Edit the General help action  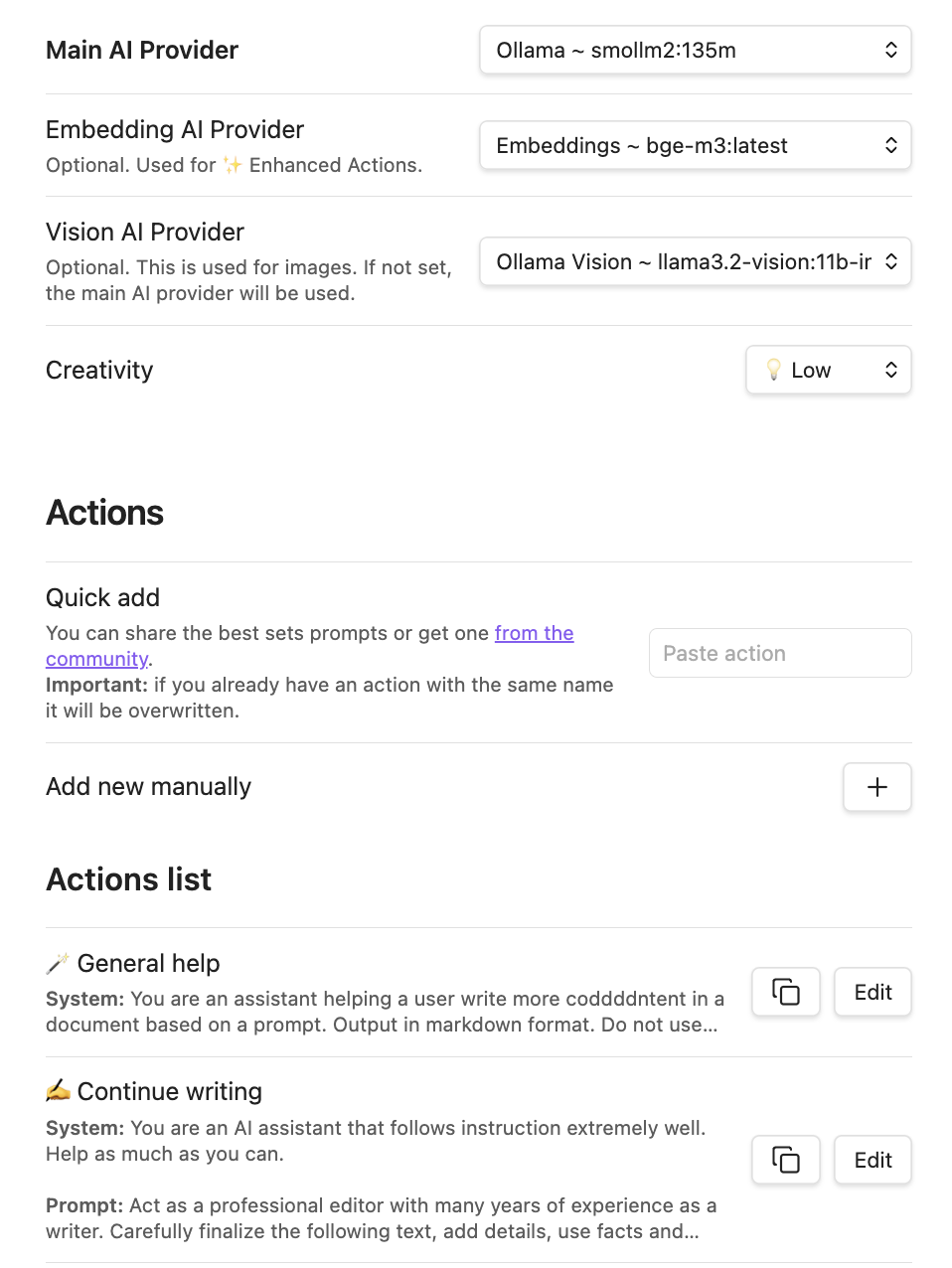(873, 992)
